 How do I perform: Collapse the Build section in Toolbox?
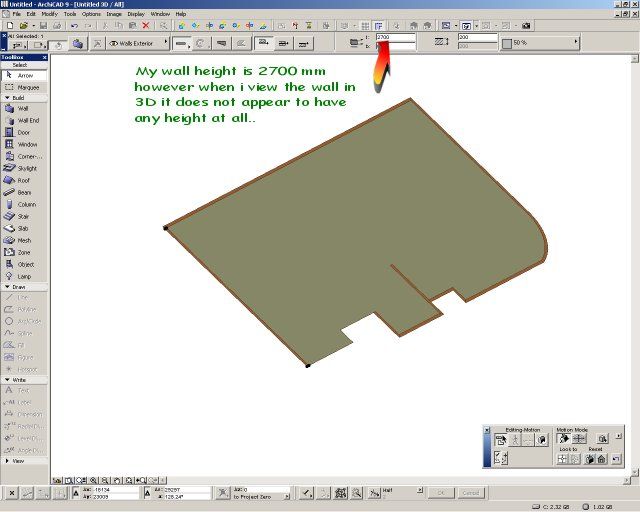coord(7,98)
